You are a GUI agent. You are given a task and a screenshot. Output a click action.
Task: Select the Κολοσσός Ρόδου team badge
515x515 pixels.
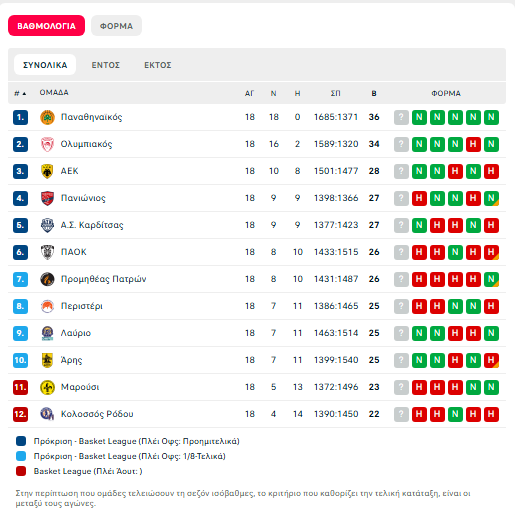click(x=47, y=414)
